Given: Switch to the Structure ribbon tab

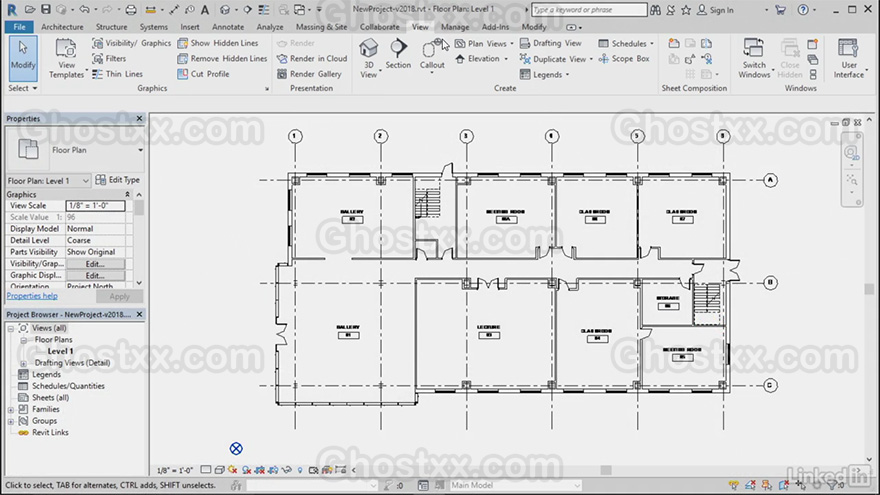Looking at the screenshot, I should (111, 27).
